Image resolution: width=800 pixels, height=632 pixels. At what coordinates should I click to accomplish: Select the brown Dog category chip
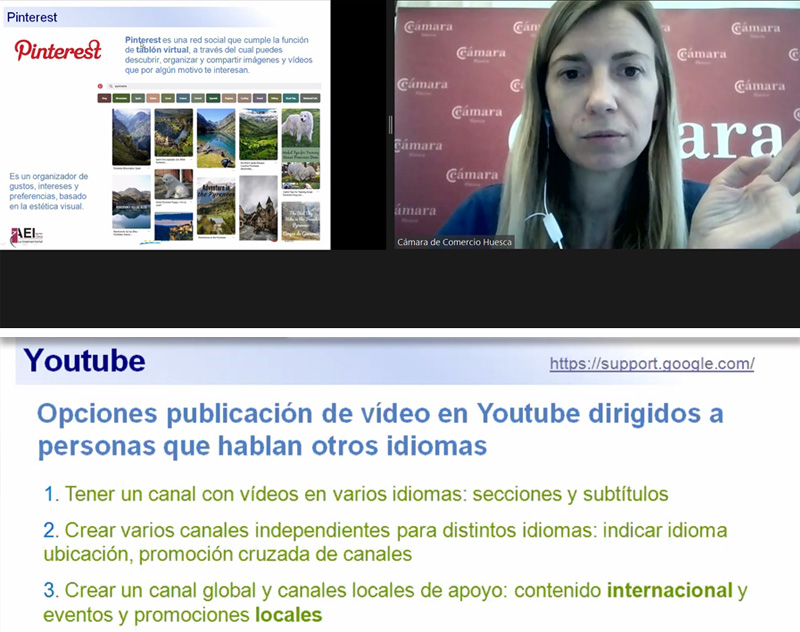click(x=104, y=98)
